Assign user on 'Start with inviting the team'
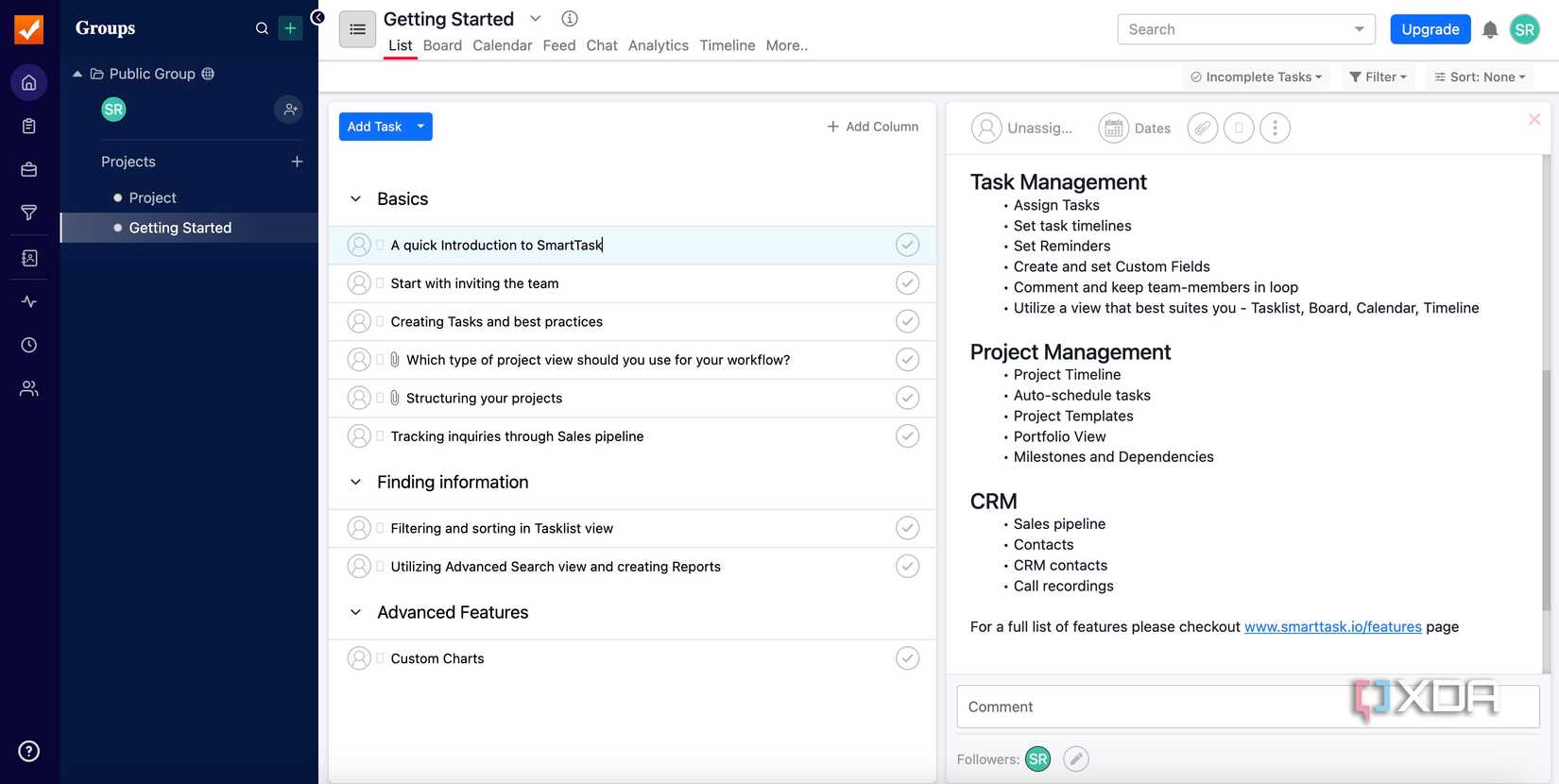The height and width of the screenshot is (784, 1559). coord(359,283)
